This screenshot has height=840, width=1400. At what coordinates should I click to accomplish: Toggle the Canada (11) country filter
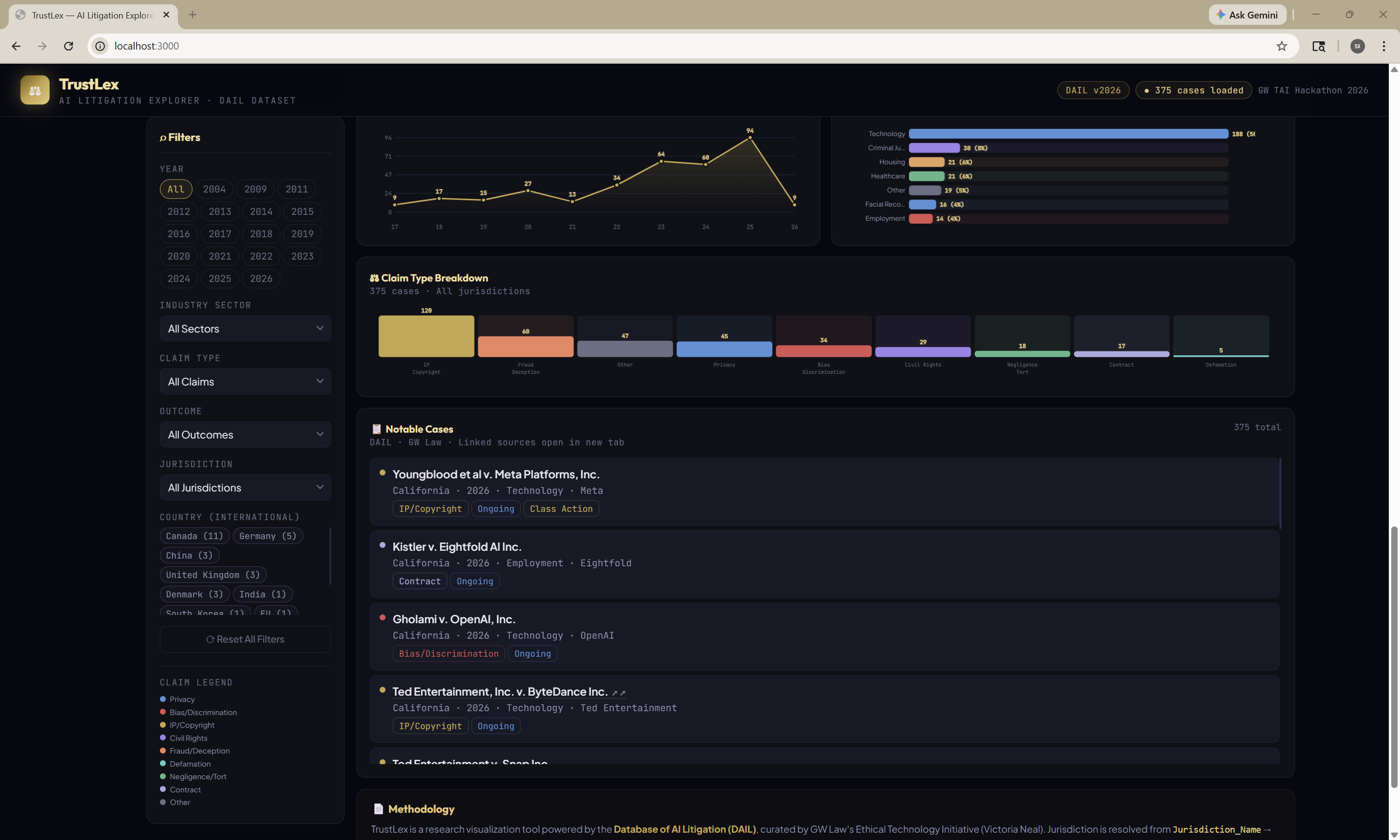pyautogui.click(x=194, y=536)
